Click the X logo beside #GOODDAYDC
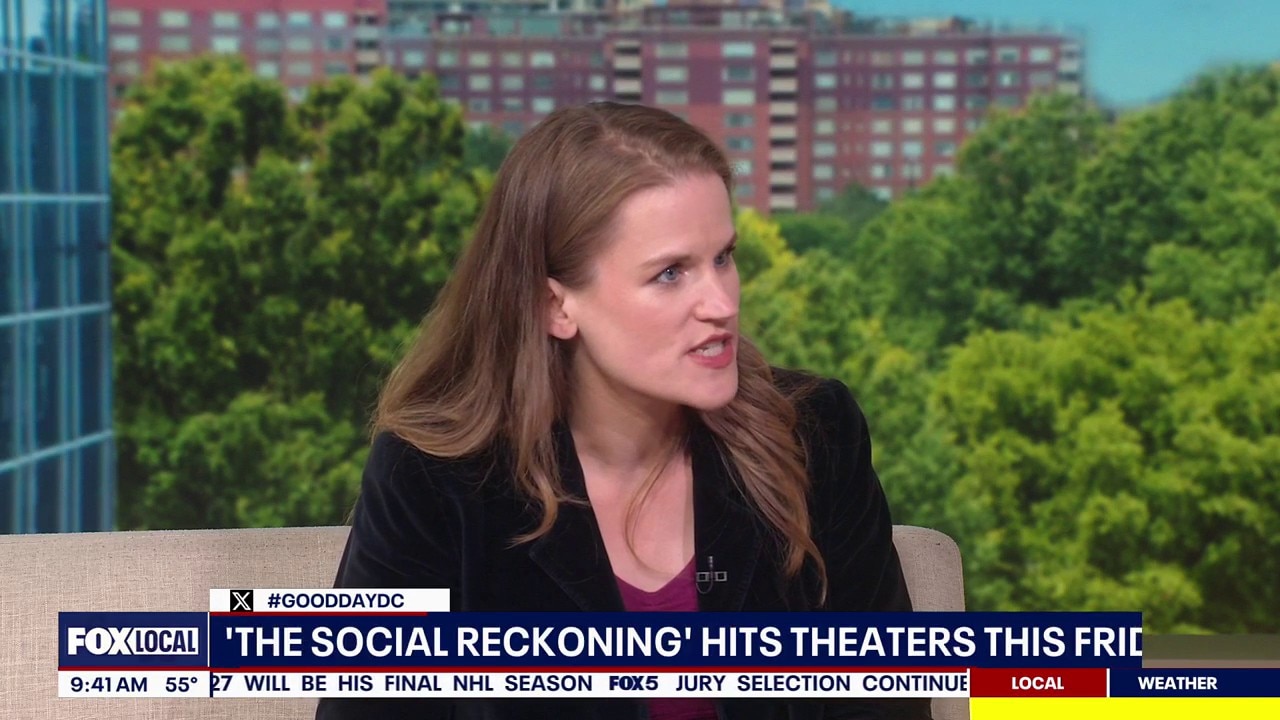 click(x=241, y=601)
